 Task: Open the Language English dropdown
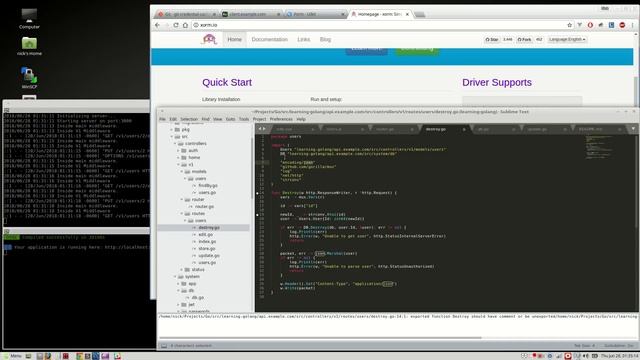[x=567, y=40]
